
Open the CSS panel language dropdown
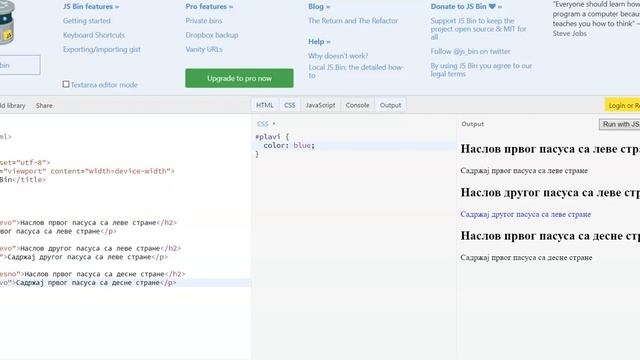point(266,124)
